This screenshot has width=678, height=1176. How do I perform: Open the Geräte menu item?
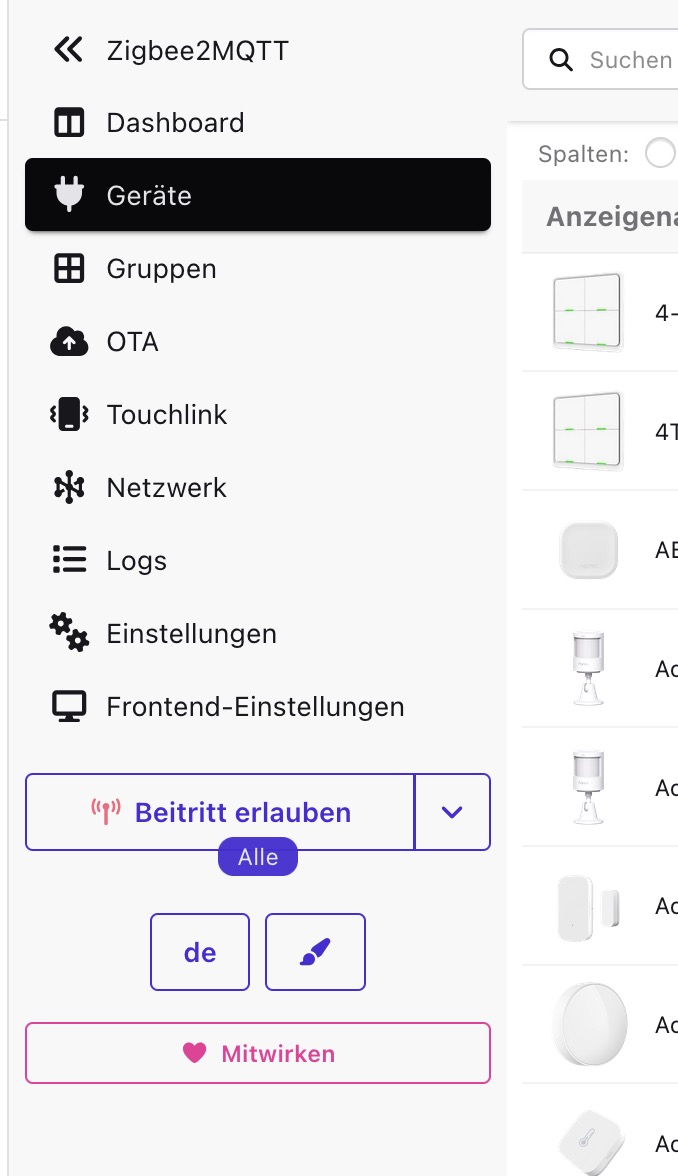(258, 195)
